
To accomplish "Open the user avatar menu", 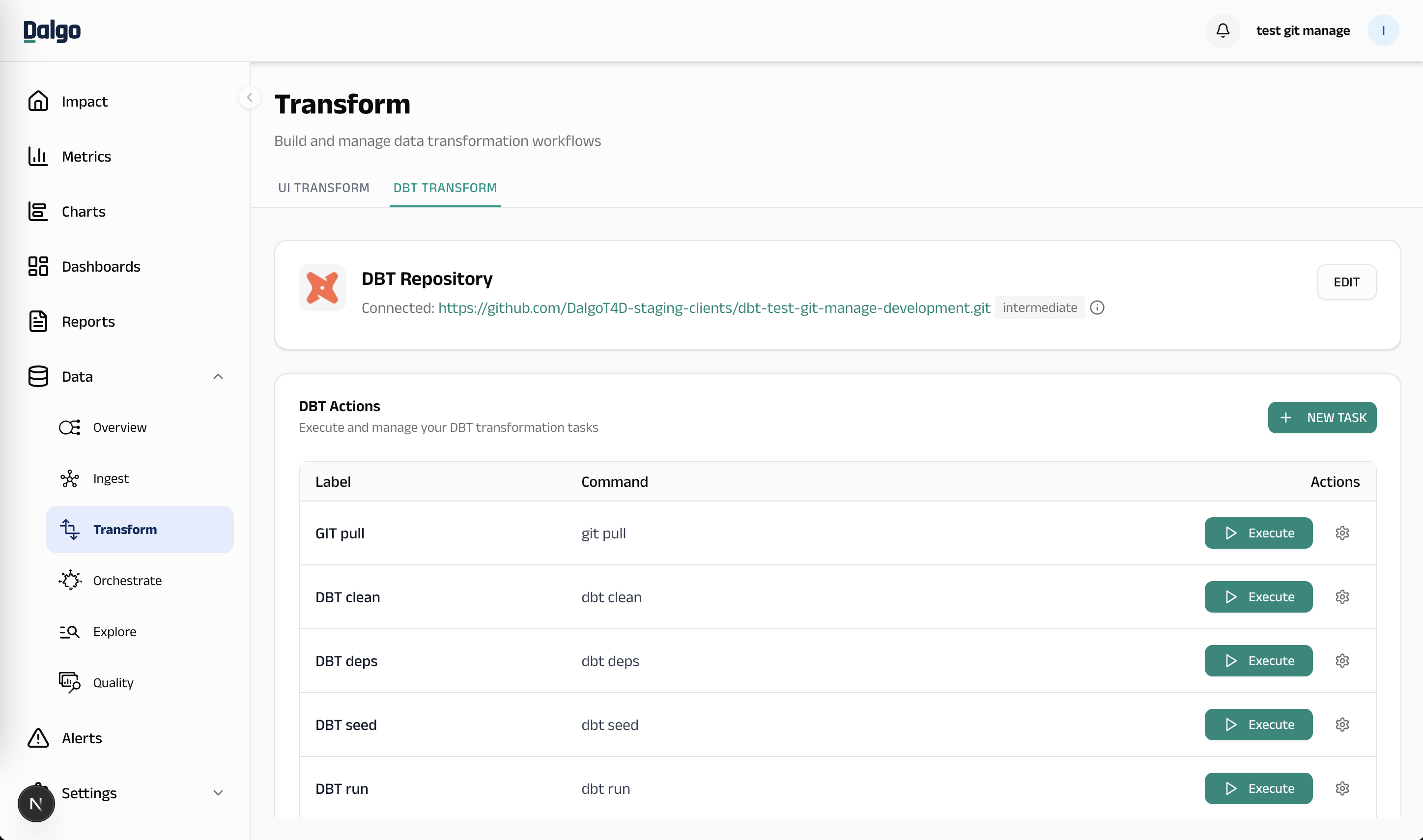I will coord(1383,30).
